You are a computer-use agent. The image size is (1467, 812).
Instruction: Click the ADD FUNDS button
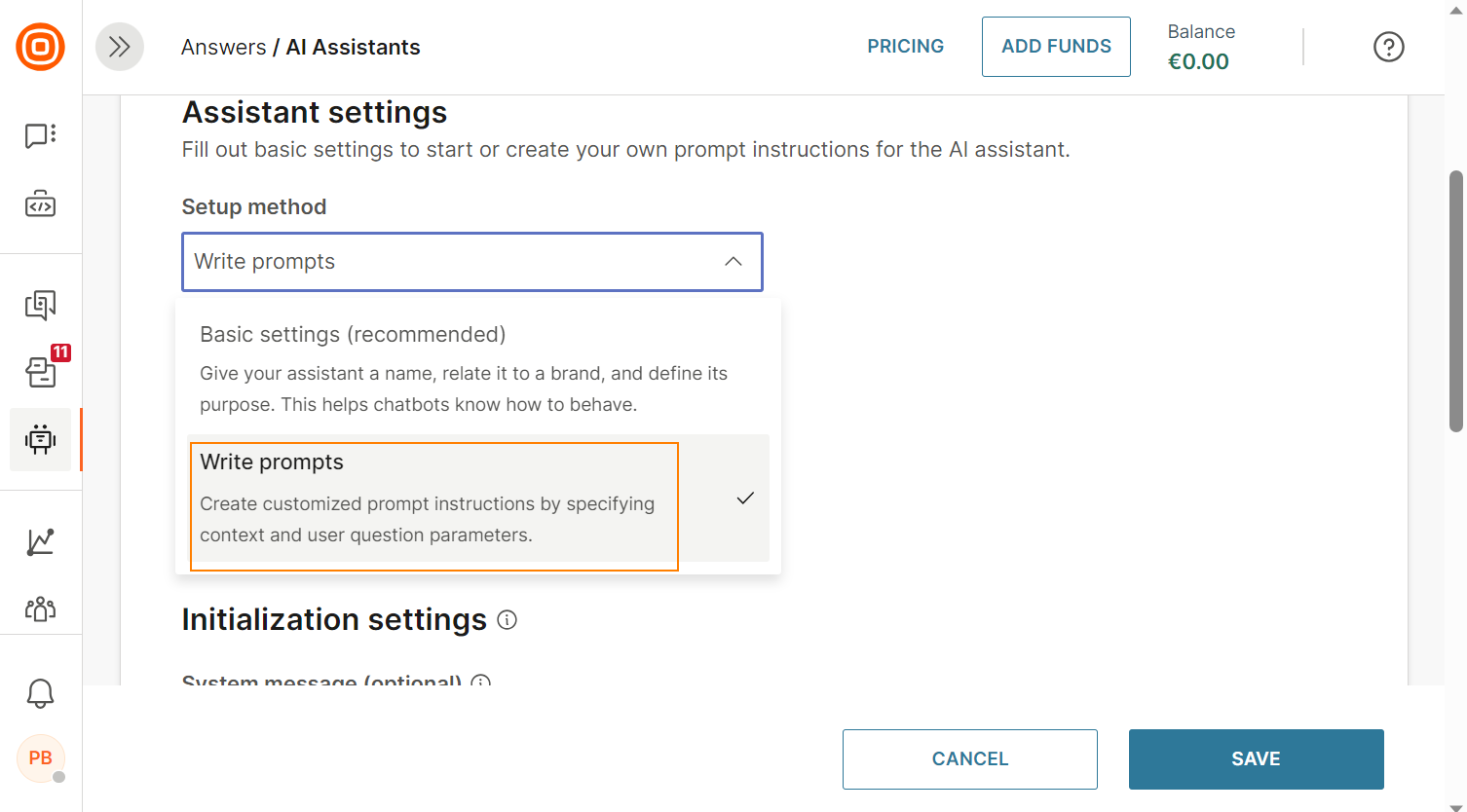point(1056,47)
